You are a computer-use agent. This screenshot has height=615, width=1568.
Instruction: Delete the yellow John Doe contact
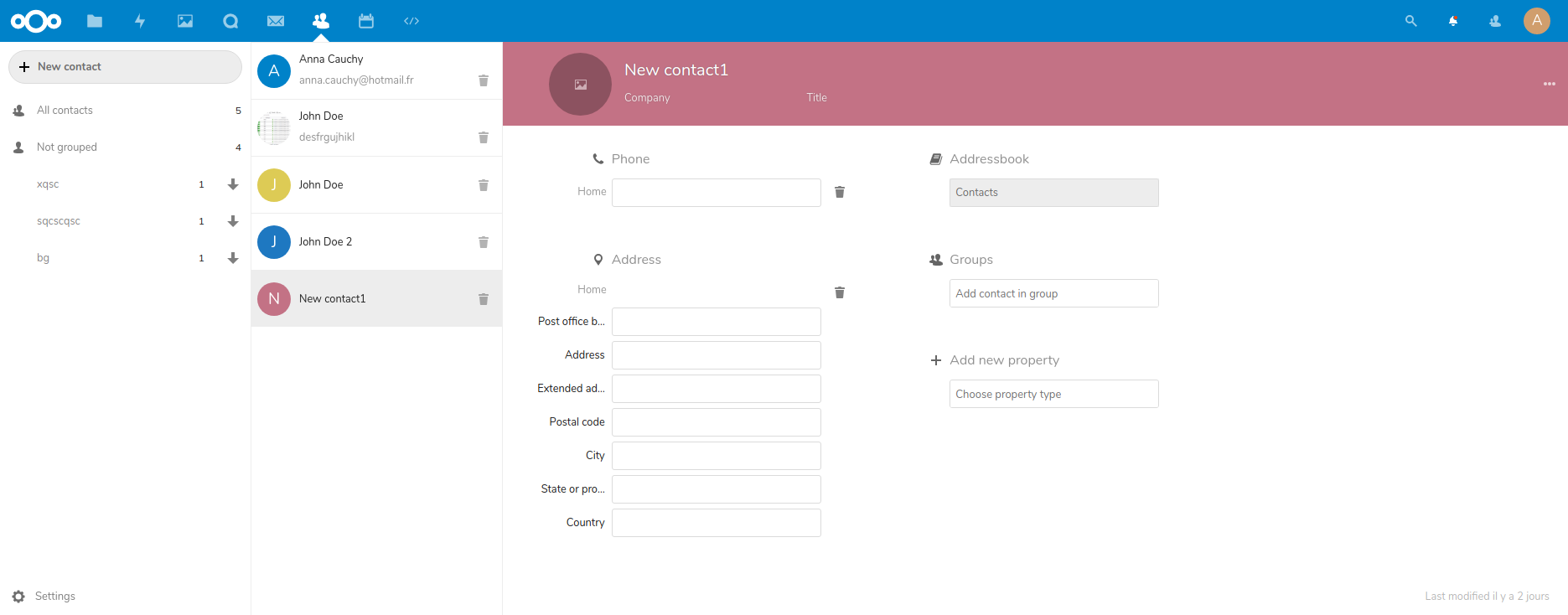tap(484, 185)
